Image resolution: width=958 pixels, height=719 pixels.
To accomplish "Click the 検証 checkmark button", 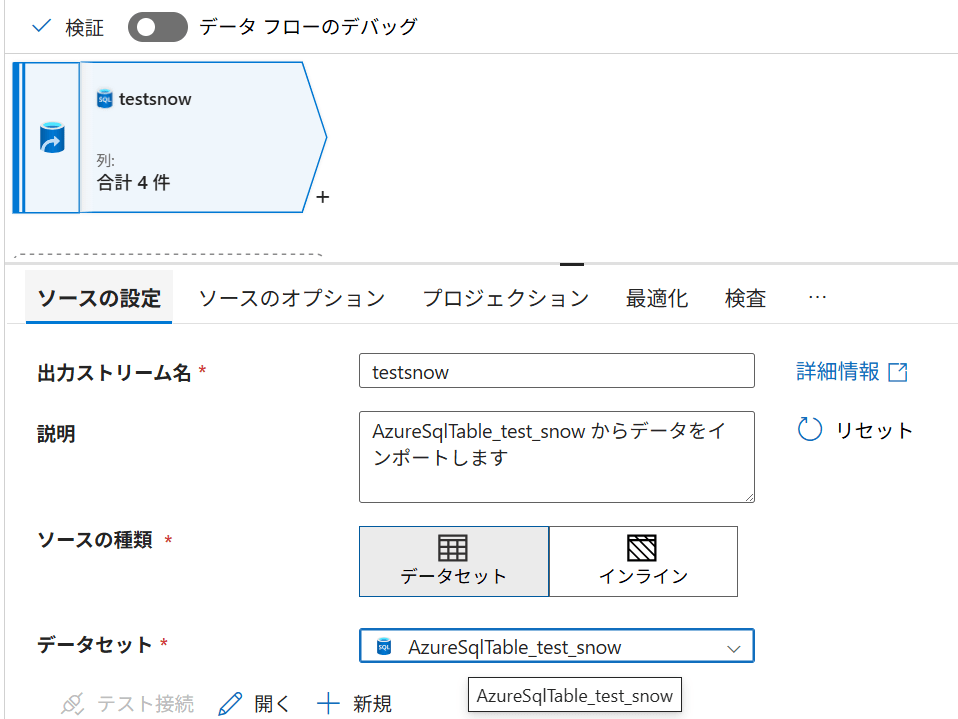I will coord(67,27).
